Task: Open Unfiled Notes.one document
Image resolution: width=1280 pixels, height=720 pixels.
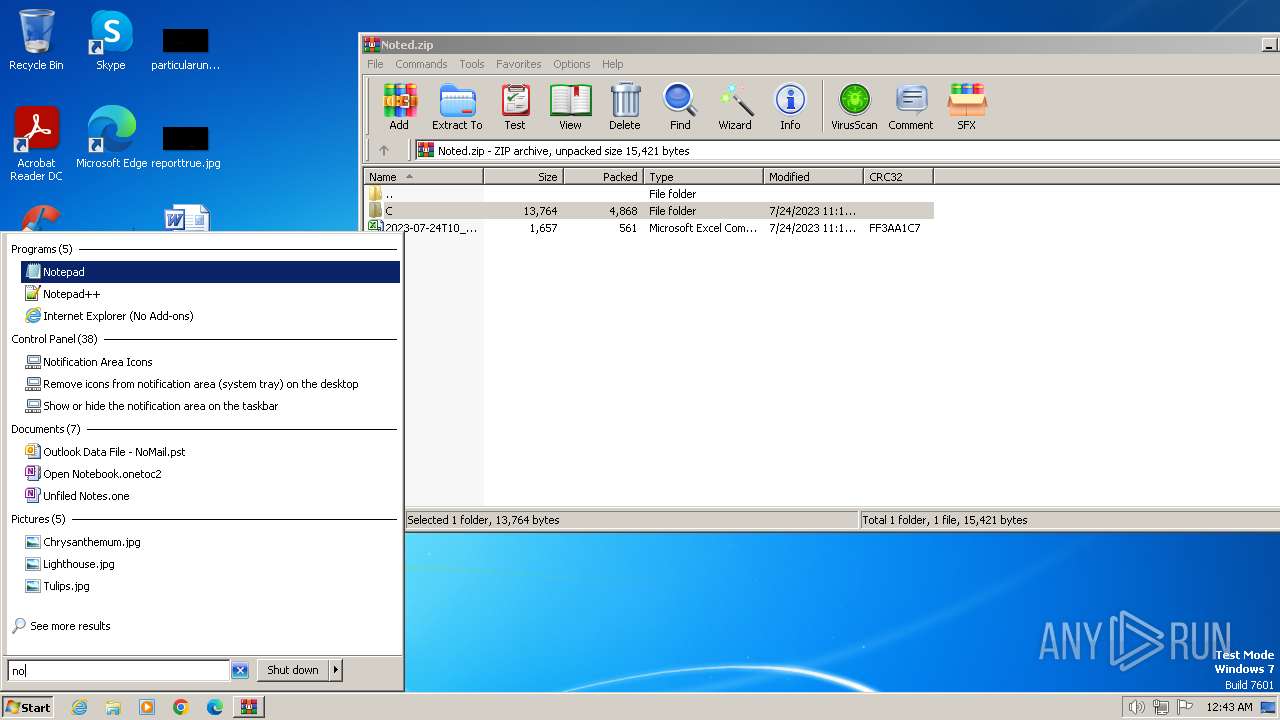Action: 210,496
